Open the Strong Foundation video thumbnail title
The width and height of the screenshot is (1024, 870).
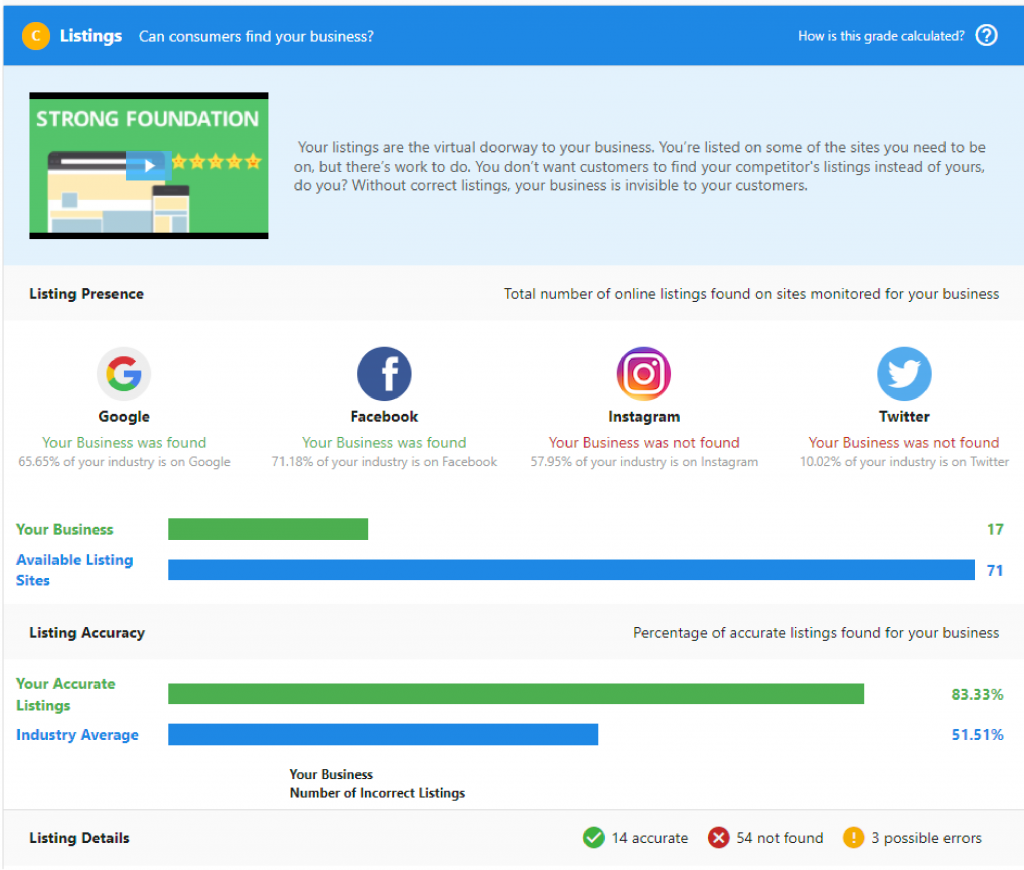pos(148,119)
